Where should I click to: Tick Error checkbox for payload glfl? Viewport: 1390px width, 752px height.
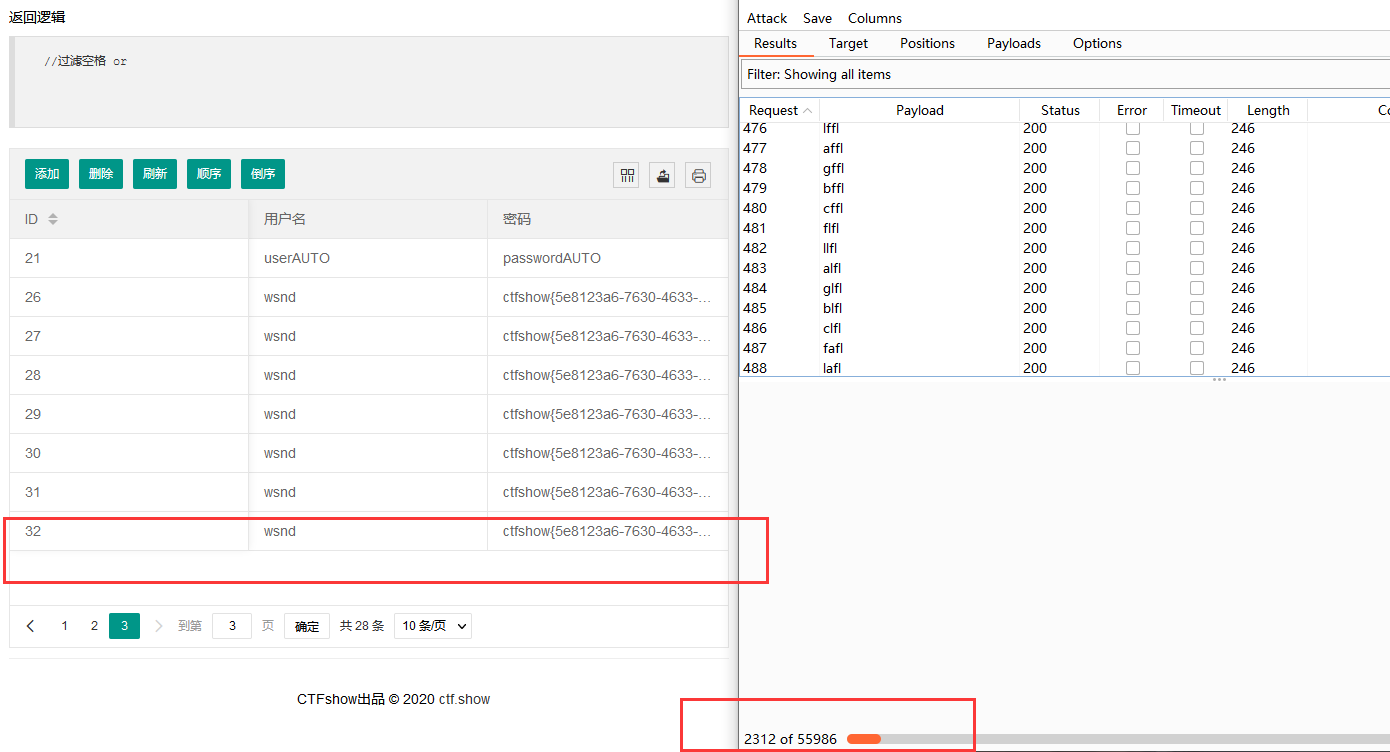1132,288
